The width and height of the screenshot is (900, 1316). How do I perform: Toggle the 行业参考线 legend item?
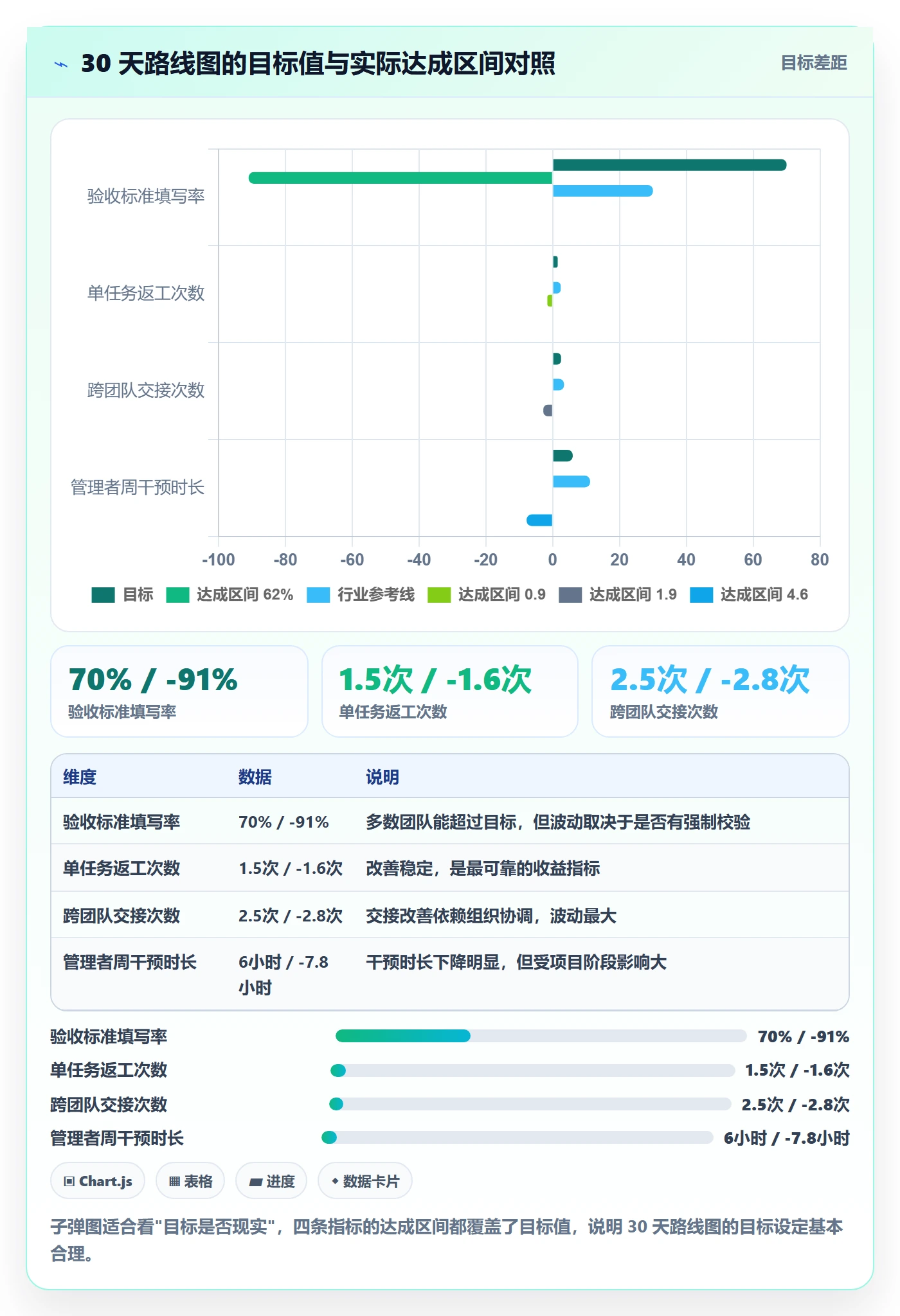pyautogui.click(x=361, y=595)
